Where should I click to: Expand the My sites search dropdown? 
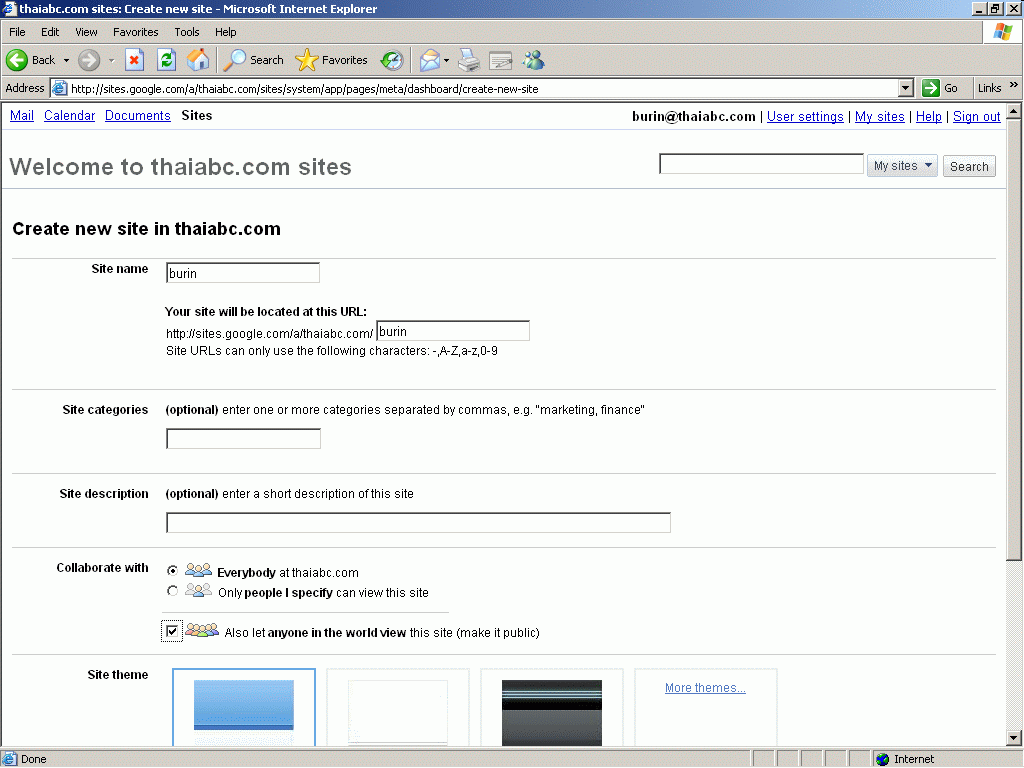pos(902,166)
